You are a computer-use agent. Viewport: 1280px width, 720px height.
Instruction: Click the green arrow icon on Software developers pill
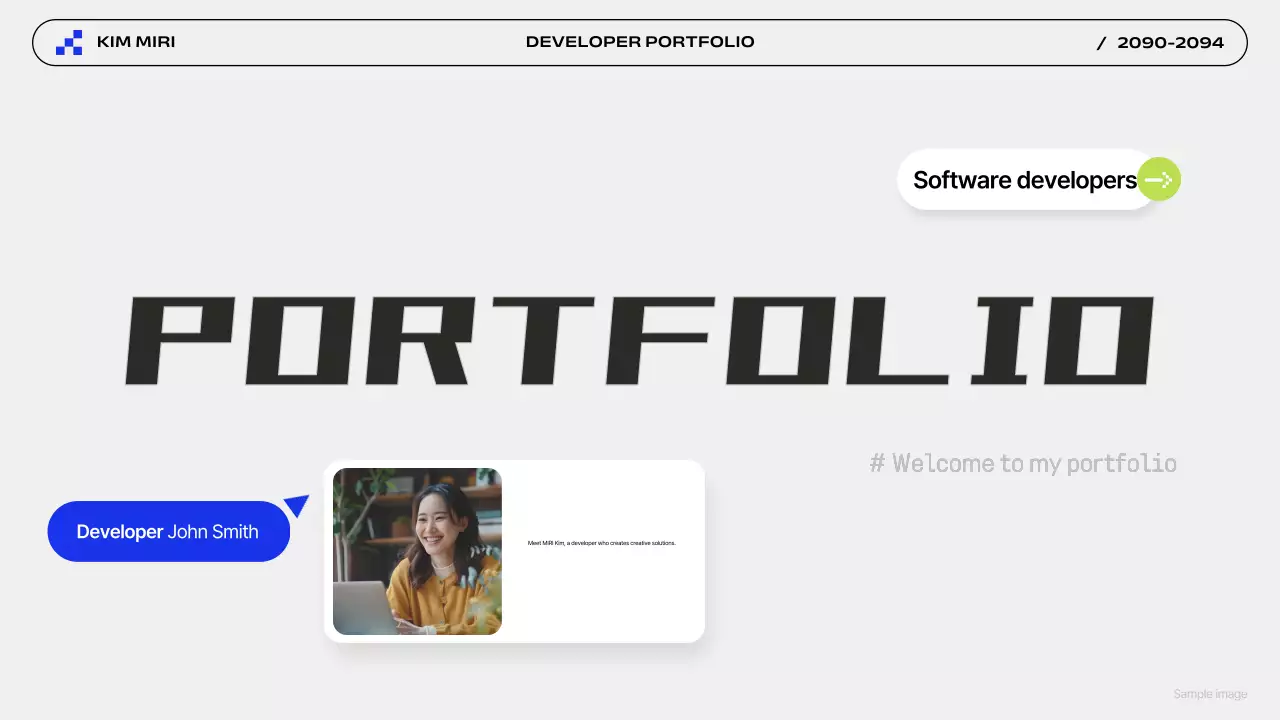click(x=1158, y=180)
